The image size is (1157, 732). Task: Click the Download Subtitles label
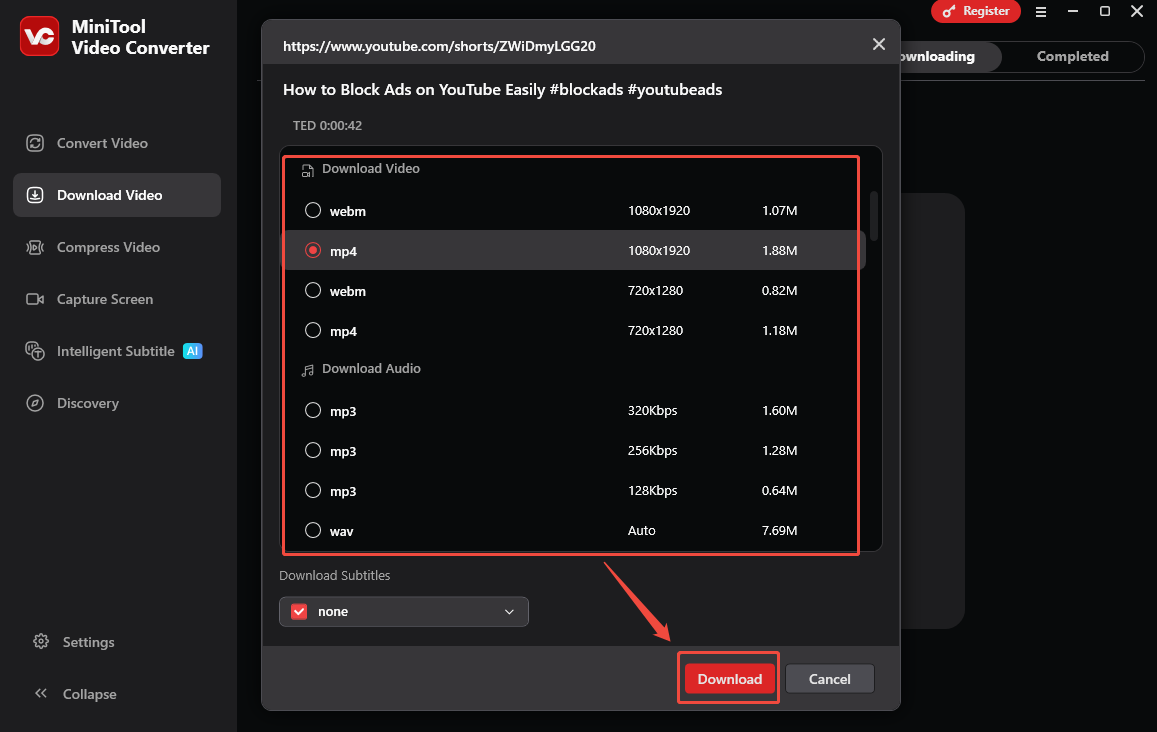334,576
